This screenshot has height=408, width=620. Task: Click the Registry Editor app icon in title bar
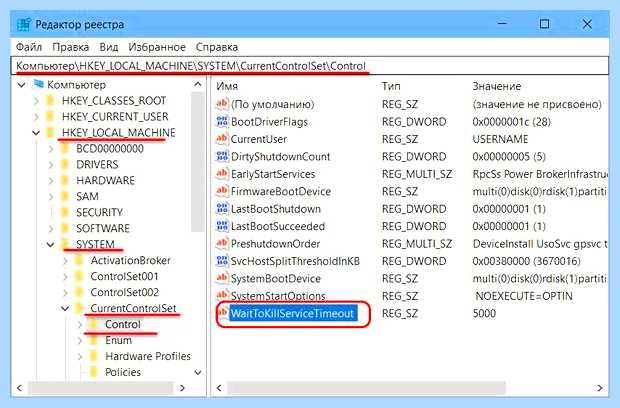24,24
